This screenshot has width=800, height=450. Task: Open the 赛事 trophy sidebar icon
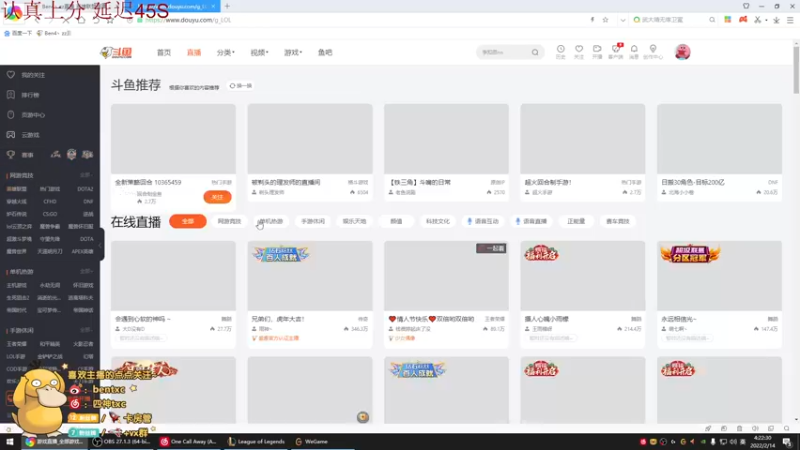coord(11,155)
